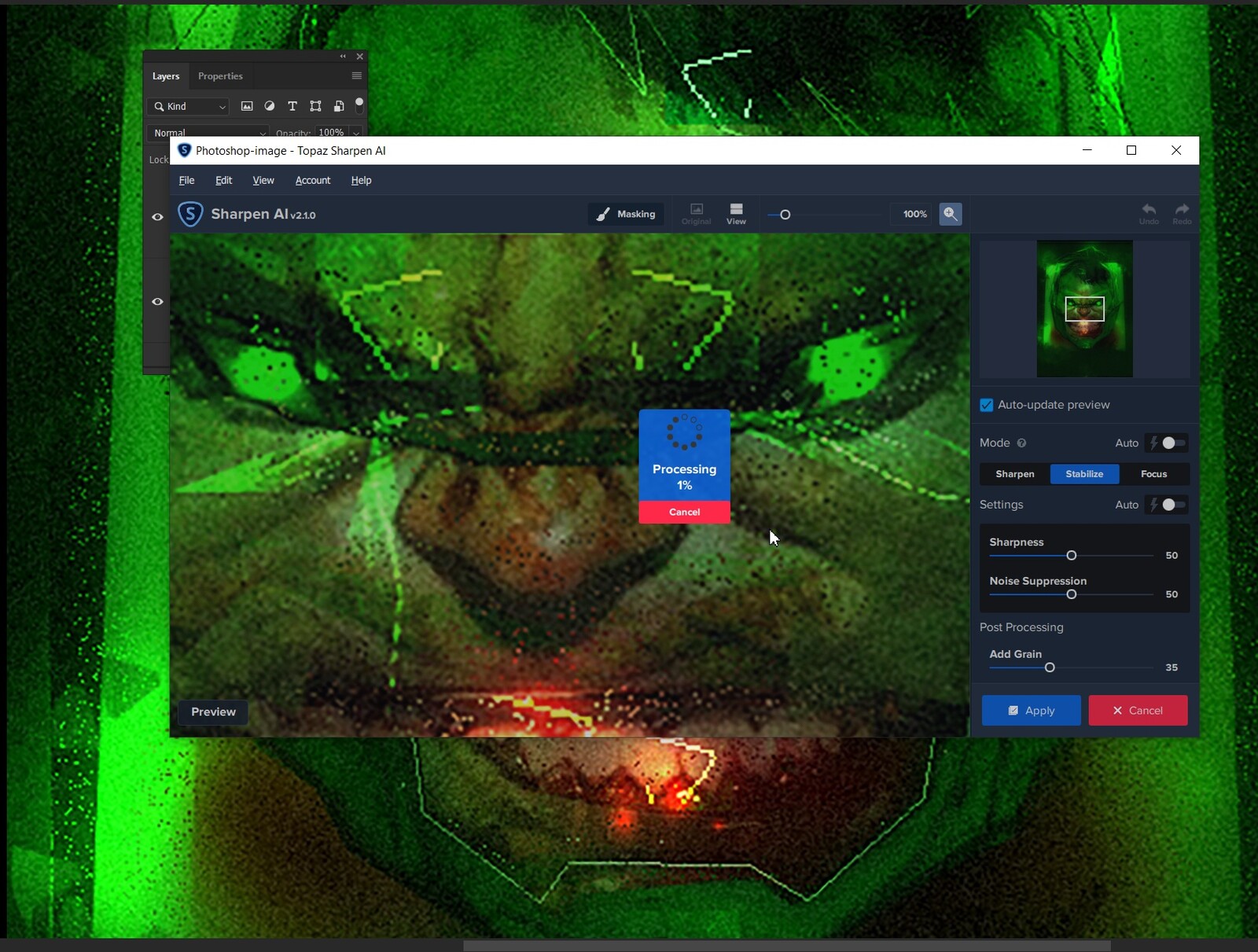Open the Account menu
The image size is (1258, 952).
313,180
